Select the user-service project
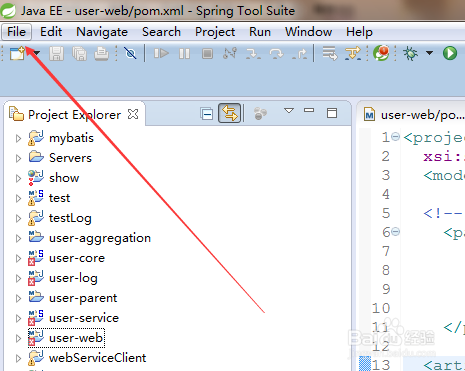Screen dimensions: 465x371 [84, 318]
